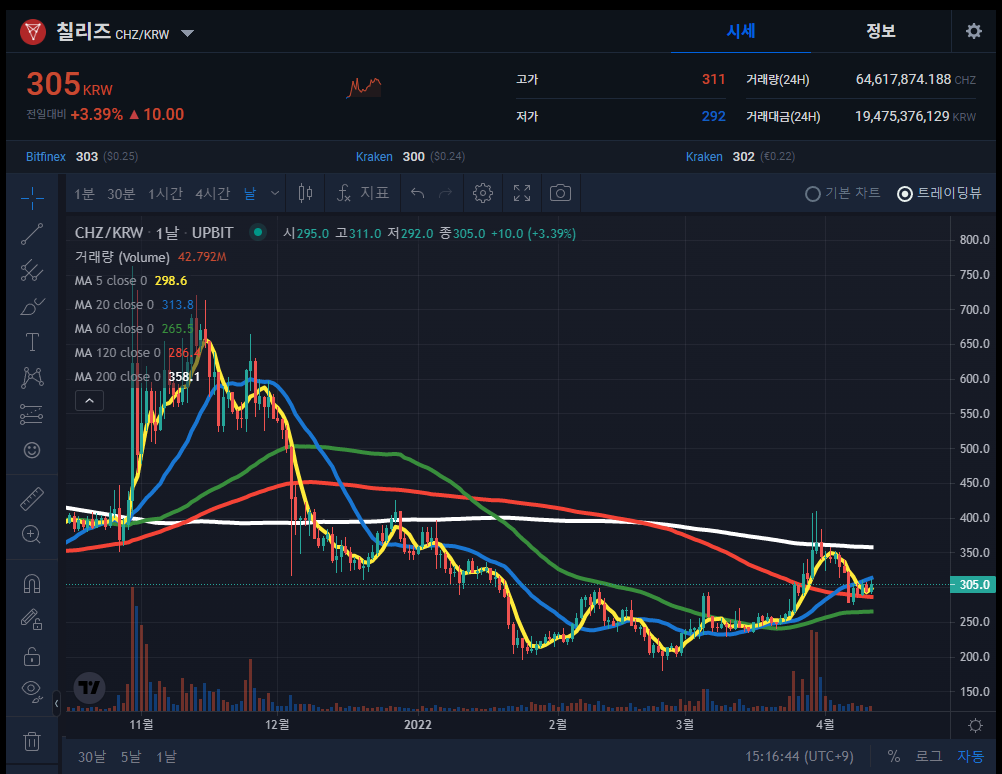Select the brush drawing tool
Viewport: 1002px width, 774px height.
tap(32, 306)
